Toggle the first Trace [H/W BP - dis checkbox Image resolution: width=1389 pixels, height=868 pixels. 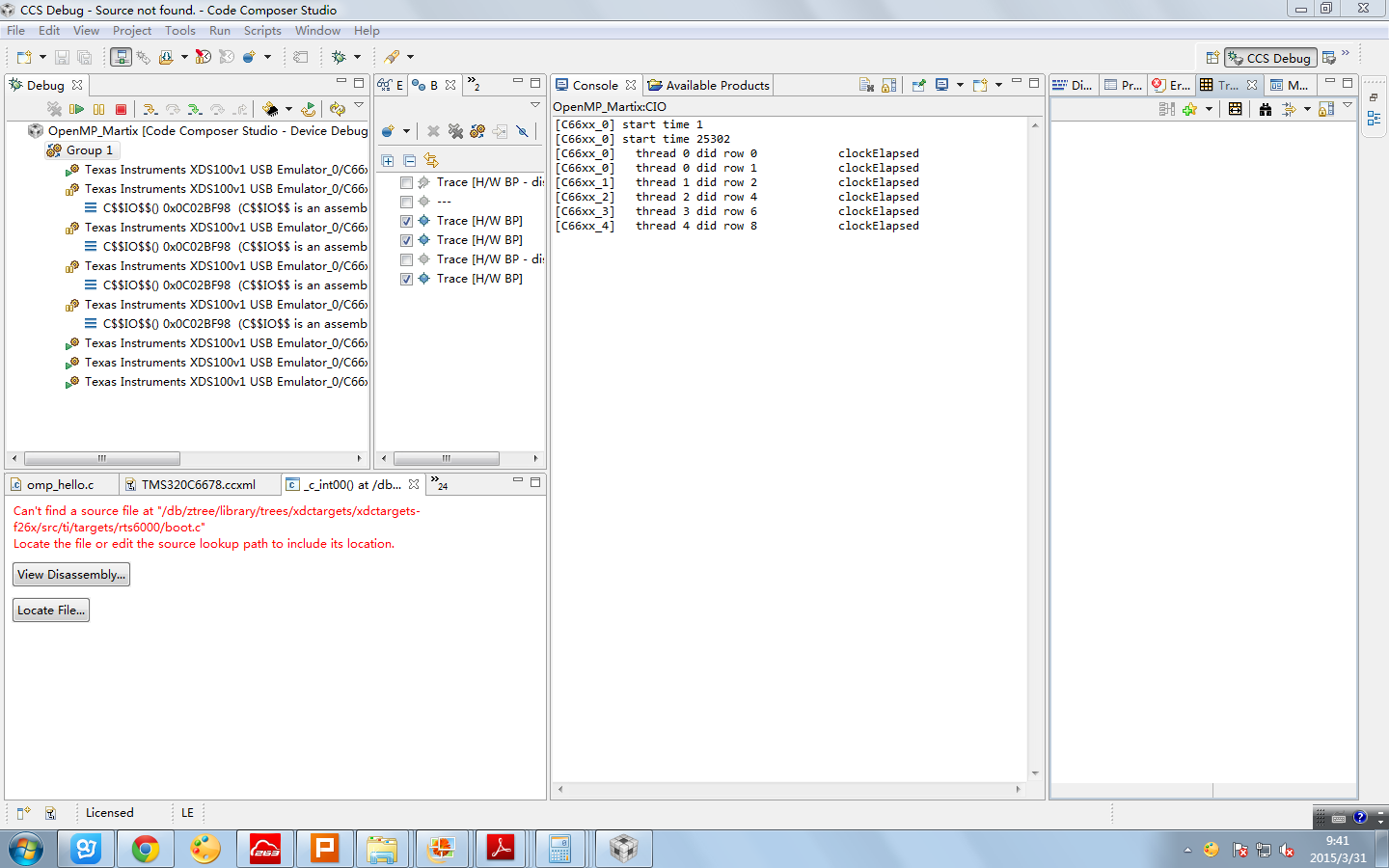coord(406,182)
